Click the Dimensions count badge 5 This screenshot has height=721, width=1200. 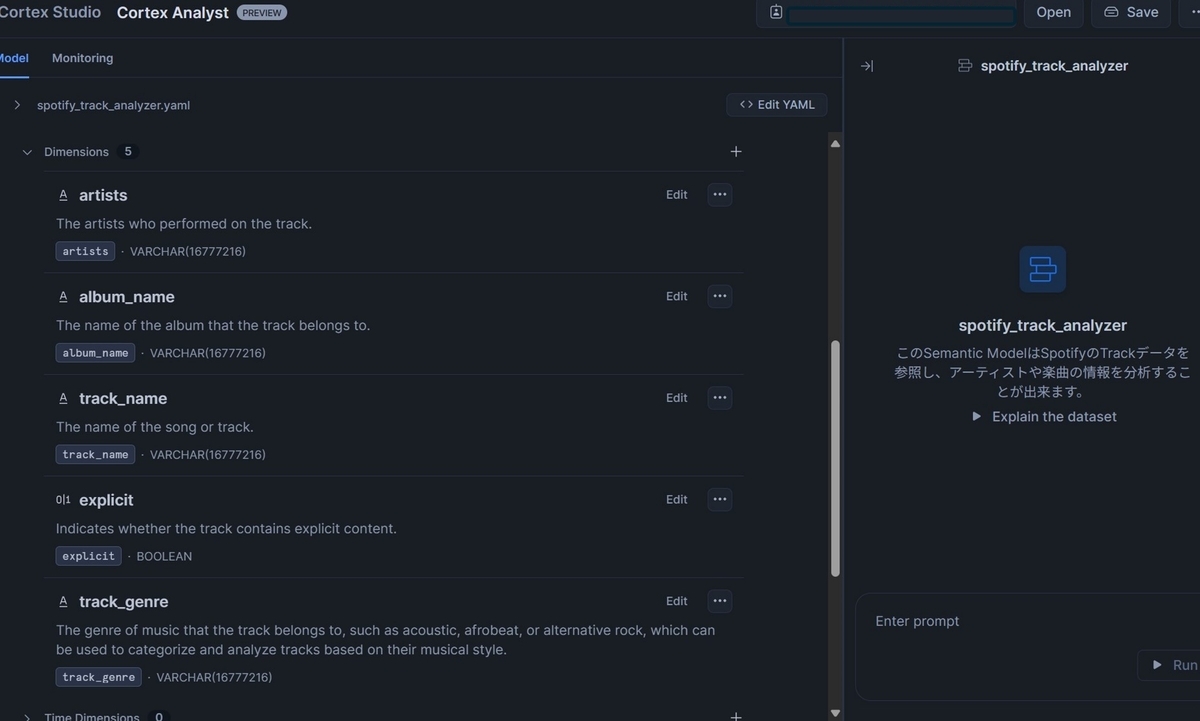127,152
